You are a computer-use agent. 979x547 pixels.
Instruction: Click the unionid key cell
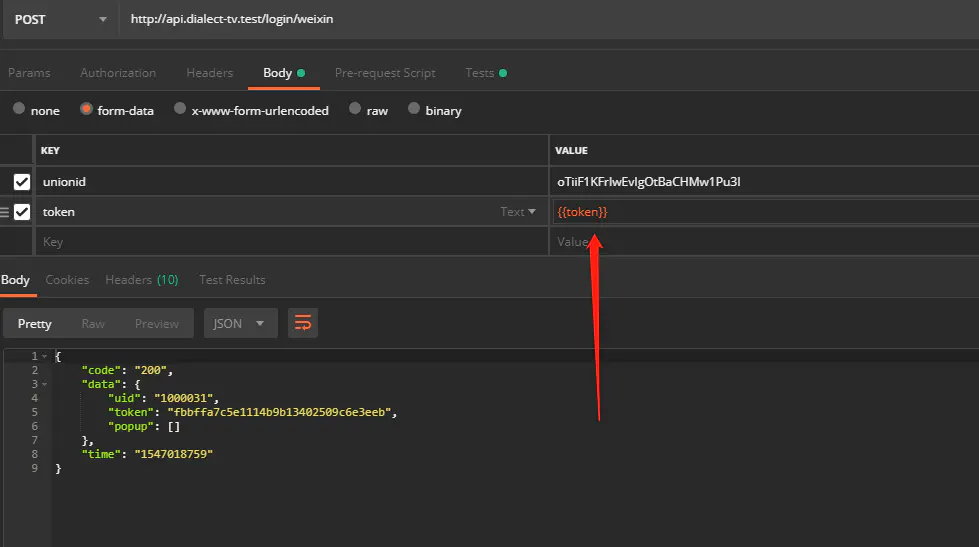pyautogui.click(x=292, y=182)
